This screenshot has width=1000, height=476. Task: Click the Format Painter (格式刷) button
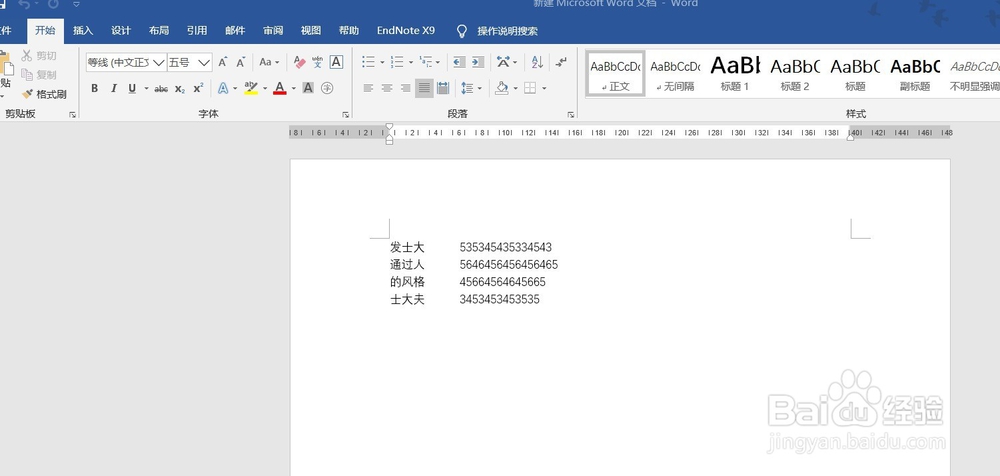44,94
